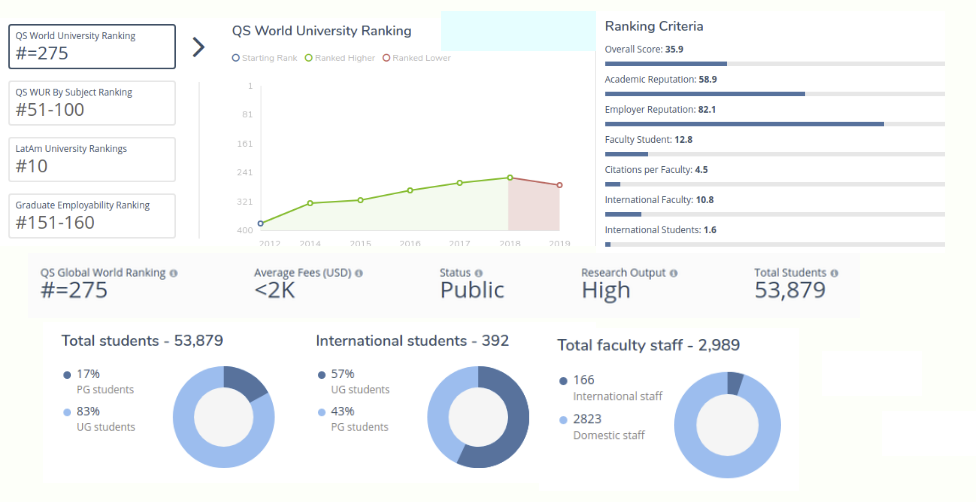976x502 pixels.
Task: Click the Employer Reputation progress bar
Action: (x=775, y=124)
